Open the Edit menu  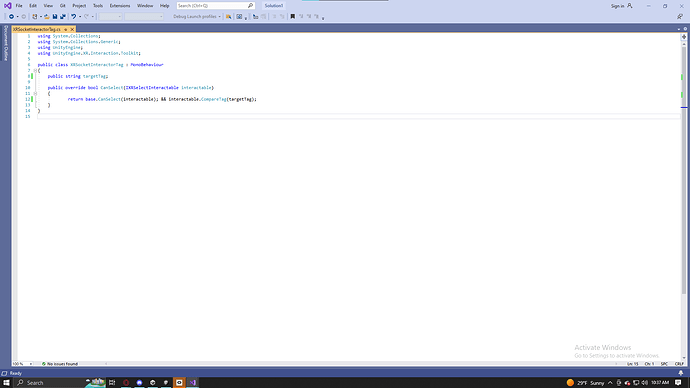point(33,6)
